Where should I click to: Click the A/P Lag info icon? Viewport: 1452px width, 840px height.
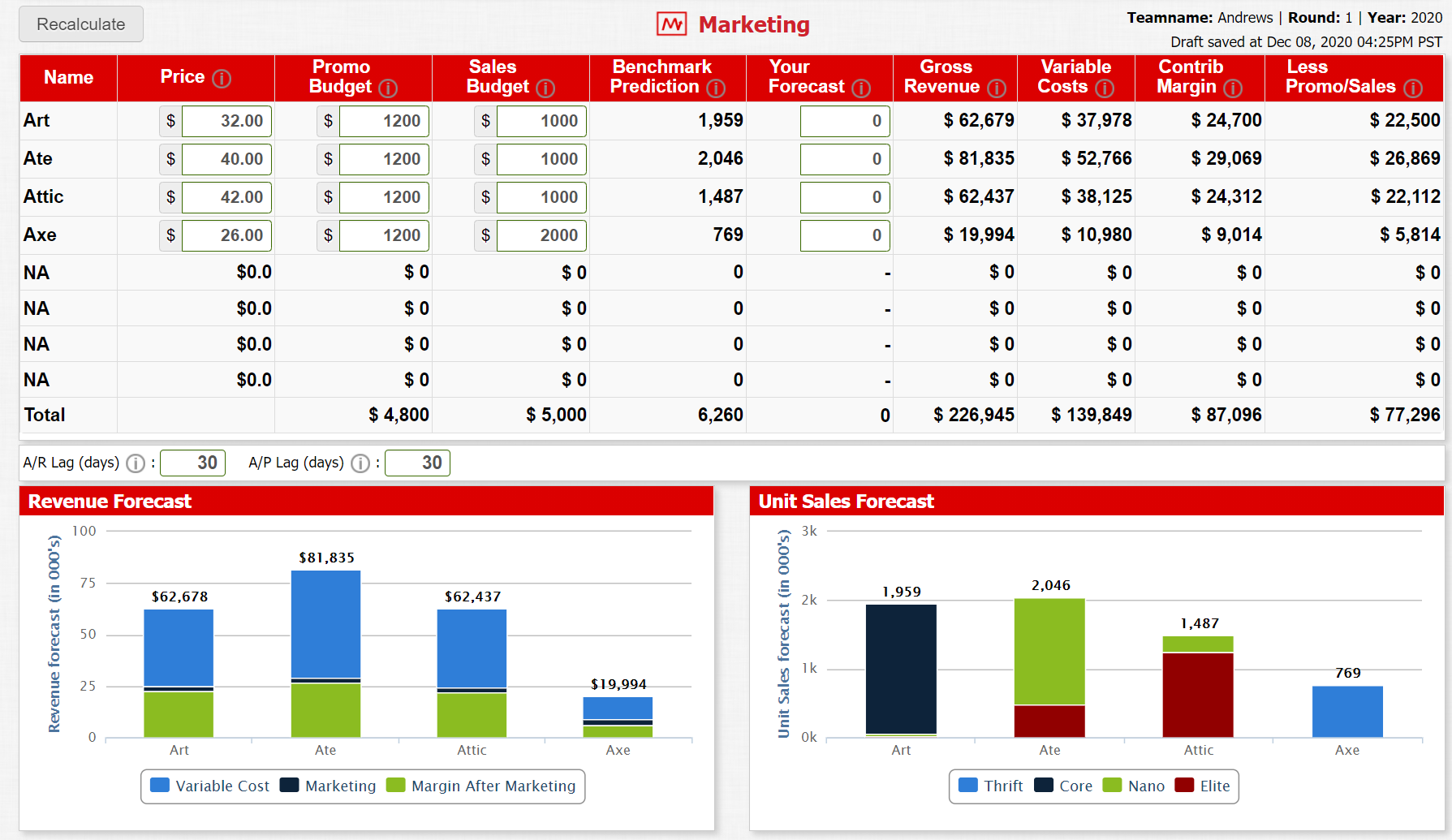(x=360, y=463)
